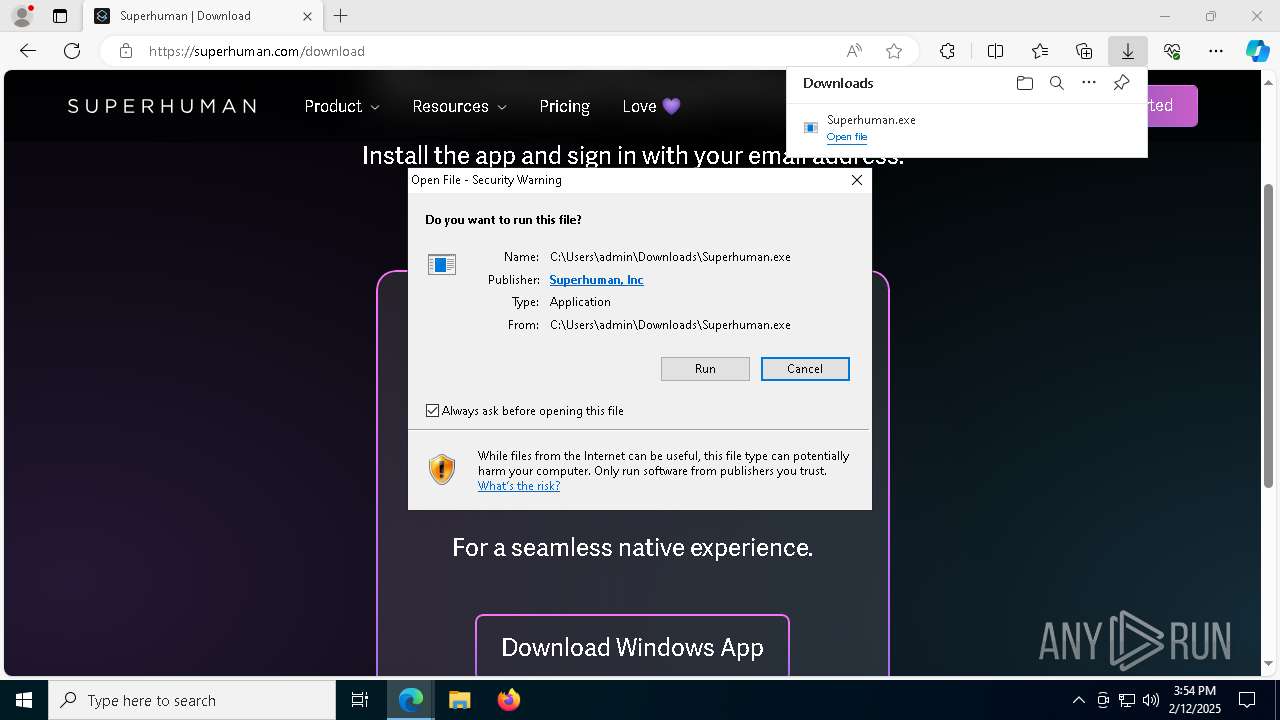This screenshot has height=720, width=1280.
Task: Uncheck Always ask before opening this file
Action: point(433,411)
